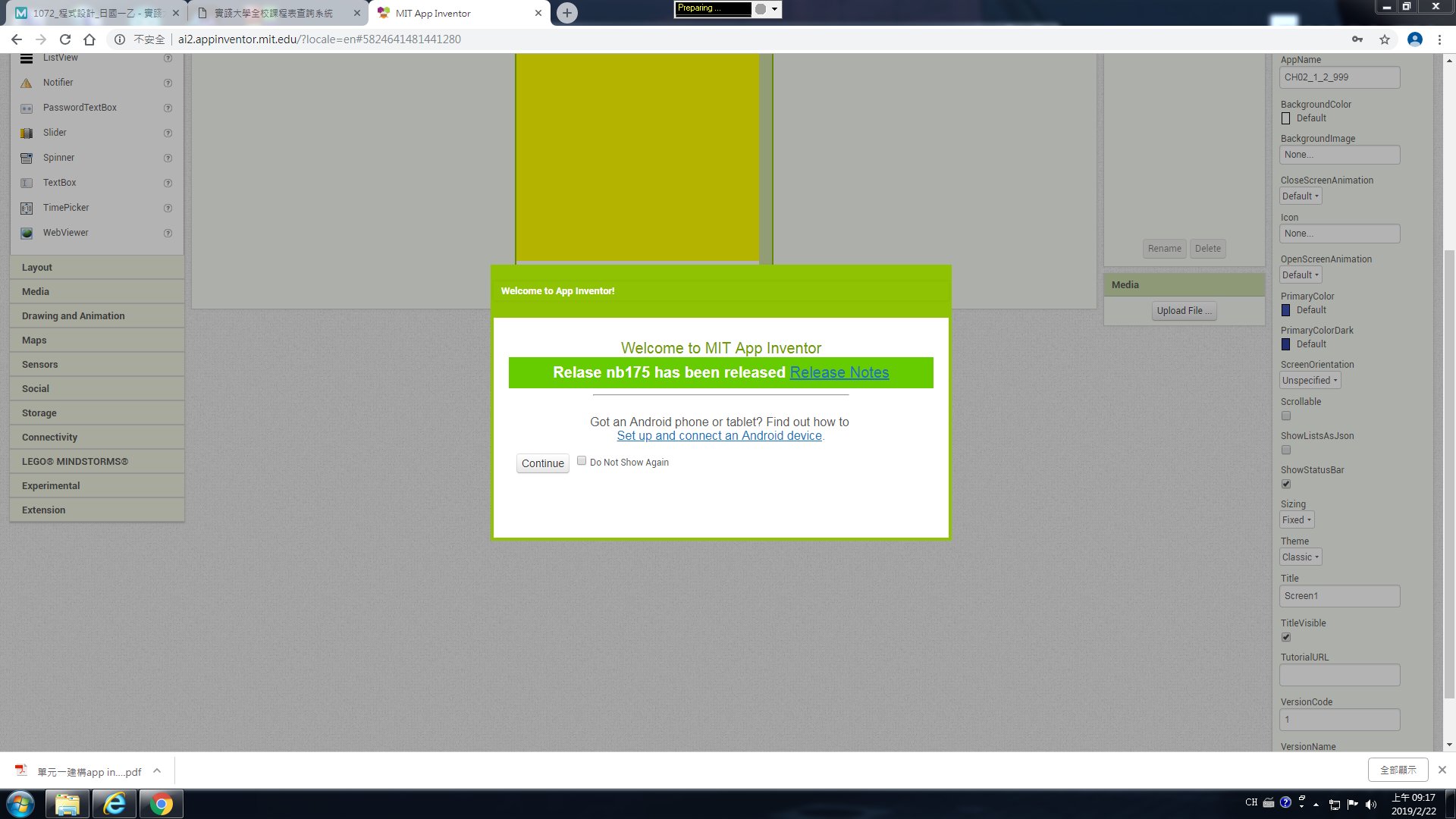Edit the AppName text field
Image resolution: width=1456 pixels, height=819 pixels.
[x=1339, y=77]
